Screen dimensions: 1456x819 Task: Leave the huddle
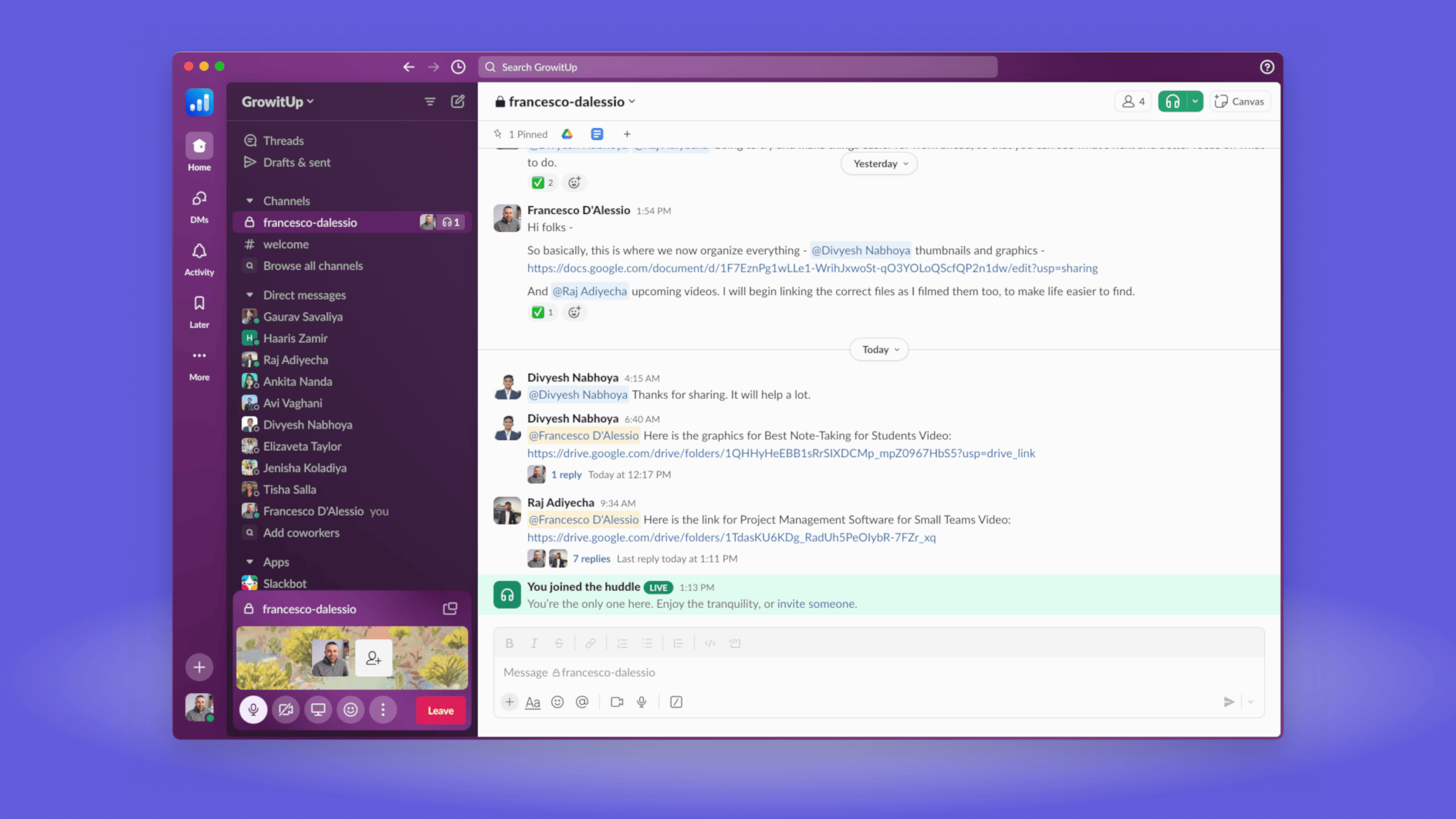pos(440,710)
